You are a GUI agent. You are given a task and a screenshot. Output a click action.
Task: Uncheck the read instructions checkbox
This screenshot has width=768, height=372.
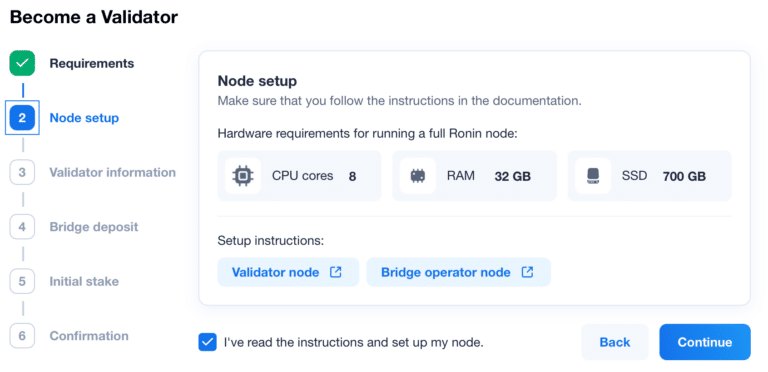[207, 342]
